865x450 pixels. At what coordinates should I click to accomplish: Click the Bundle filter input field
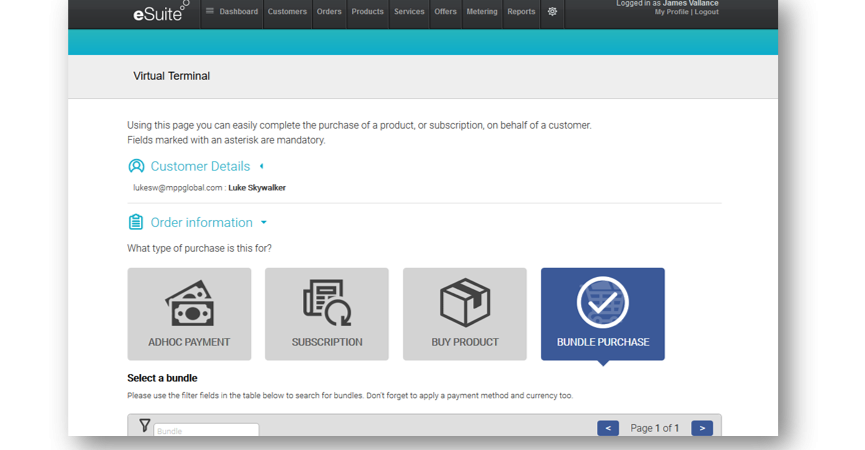coord(206,431)
